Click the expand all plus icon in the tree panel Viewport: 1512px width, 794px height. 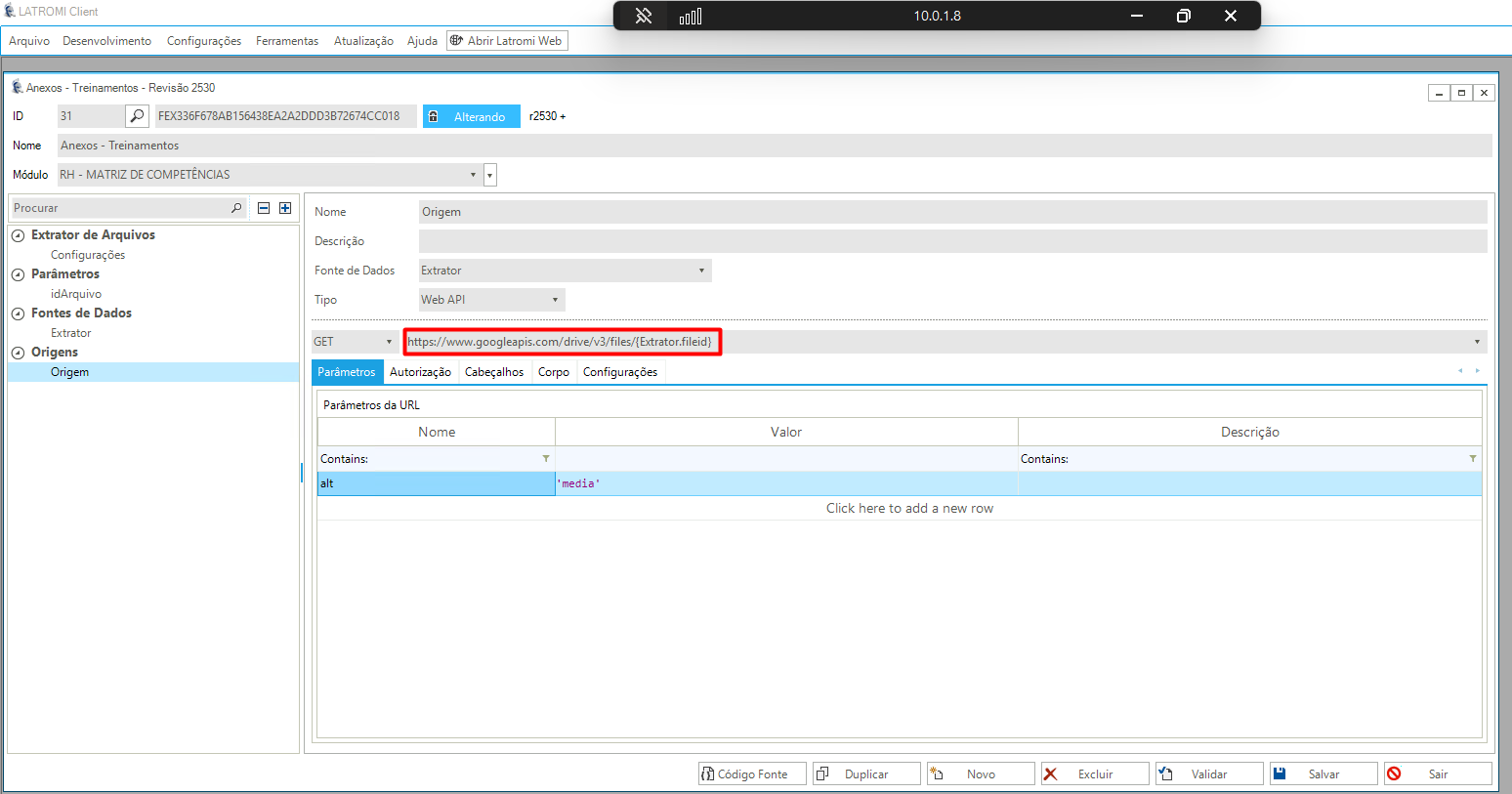(285, 208)
